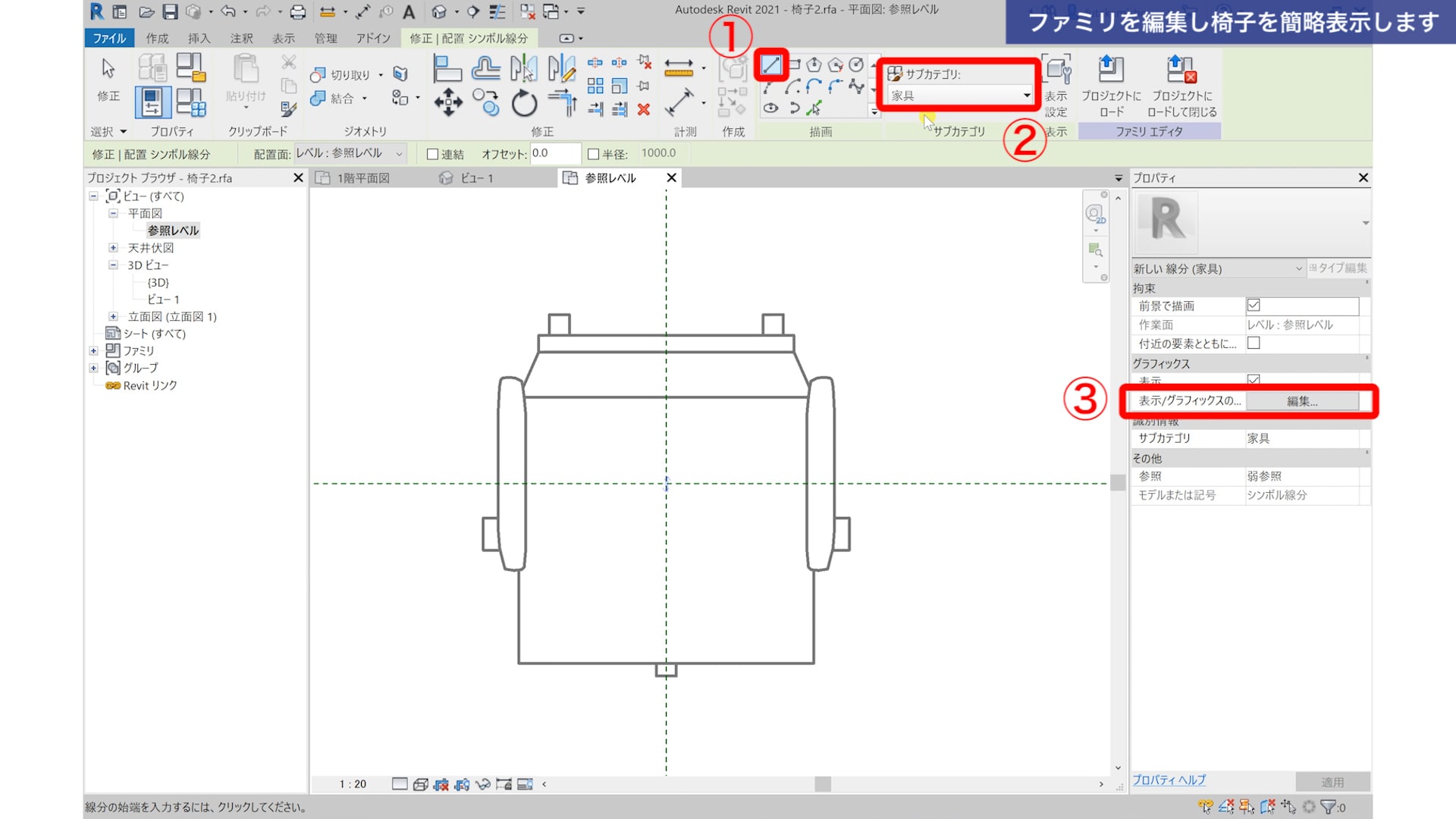This screenshot has width=1456, height=819.
Task: Click the red Delete X icon
Action: coord(644,110)
